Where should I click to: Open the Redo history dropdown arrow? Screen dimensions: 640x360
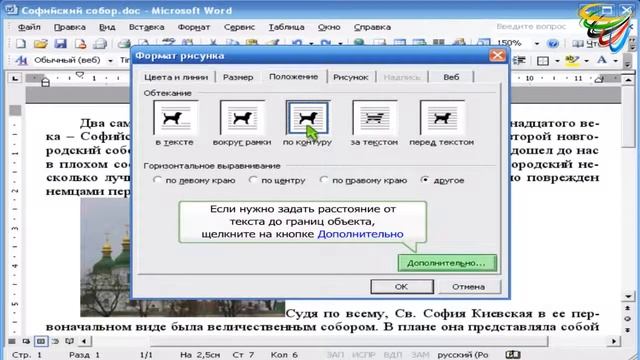point(340,43)
